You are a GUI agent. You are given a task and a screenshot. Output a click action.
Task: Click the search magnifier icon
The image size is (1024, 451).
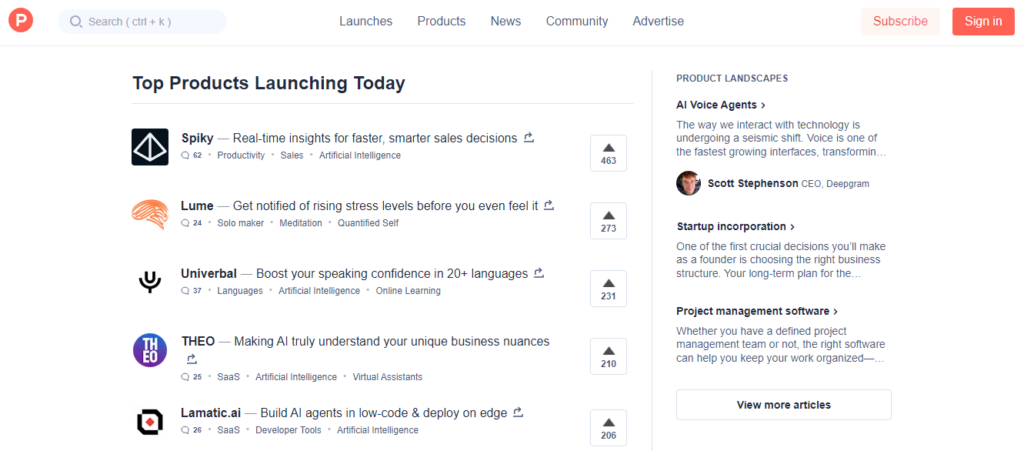(x=76, y=22)
